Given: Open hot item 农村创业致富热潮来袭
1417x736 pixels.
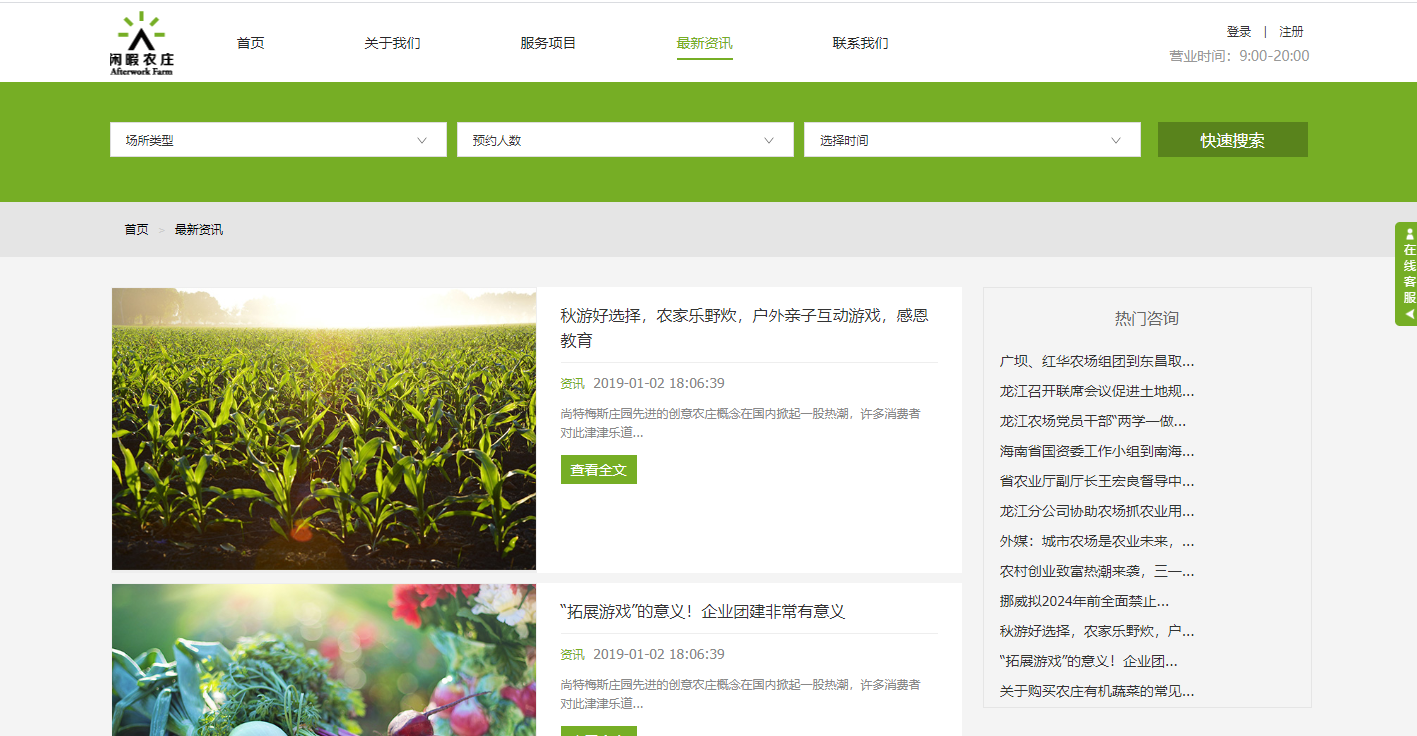Looking at the screenshot, I should point(1097,572).
